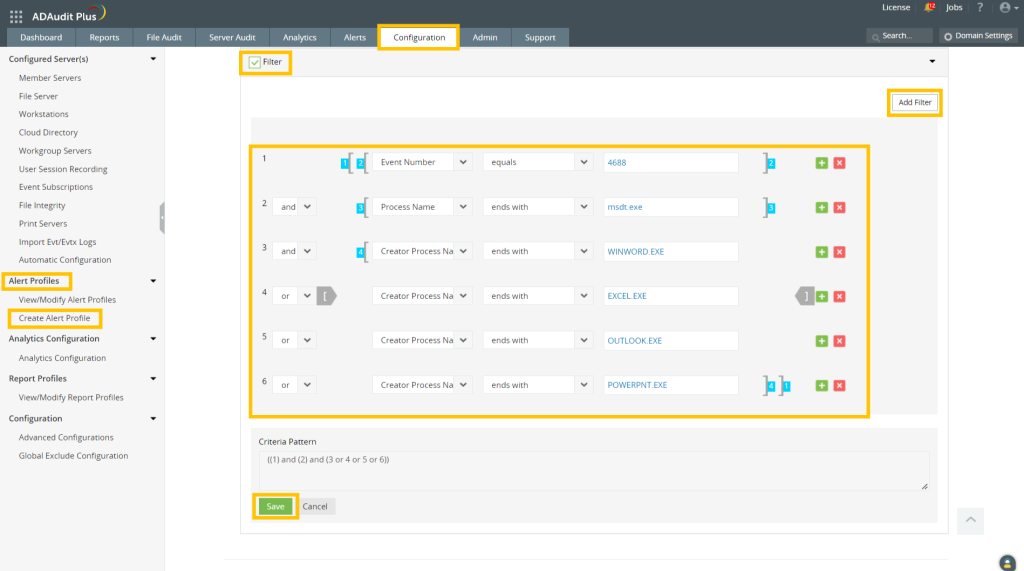Click the notifications bell icon
The width and height of the screenshot is (1024, 571).
929,8
